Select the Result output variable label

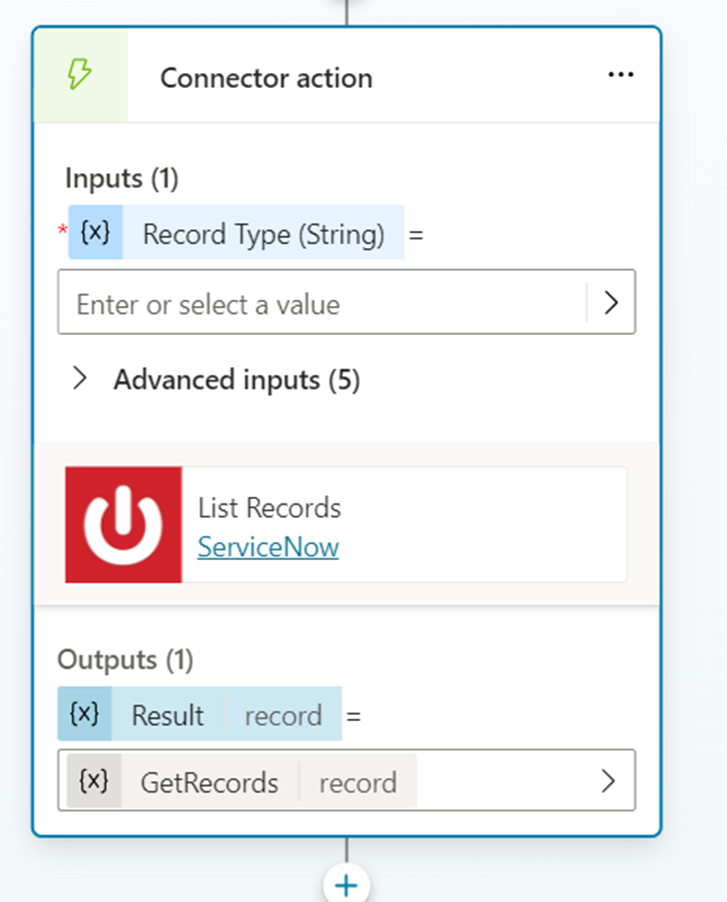tap(167, 715)
